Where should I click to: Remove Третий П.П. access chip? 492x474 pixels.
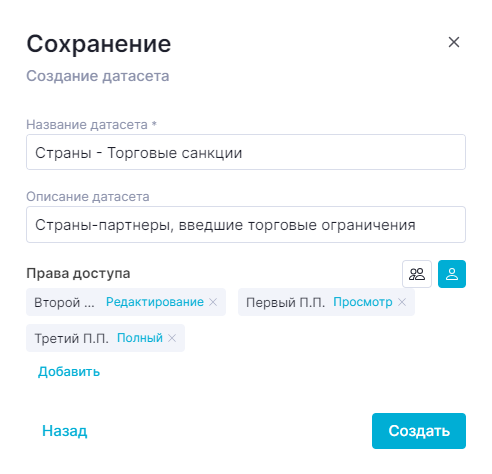pyautogui.click(x=172, y=338)
